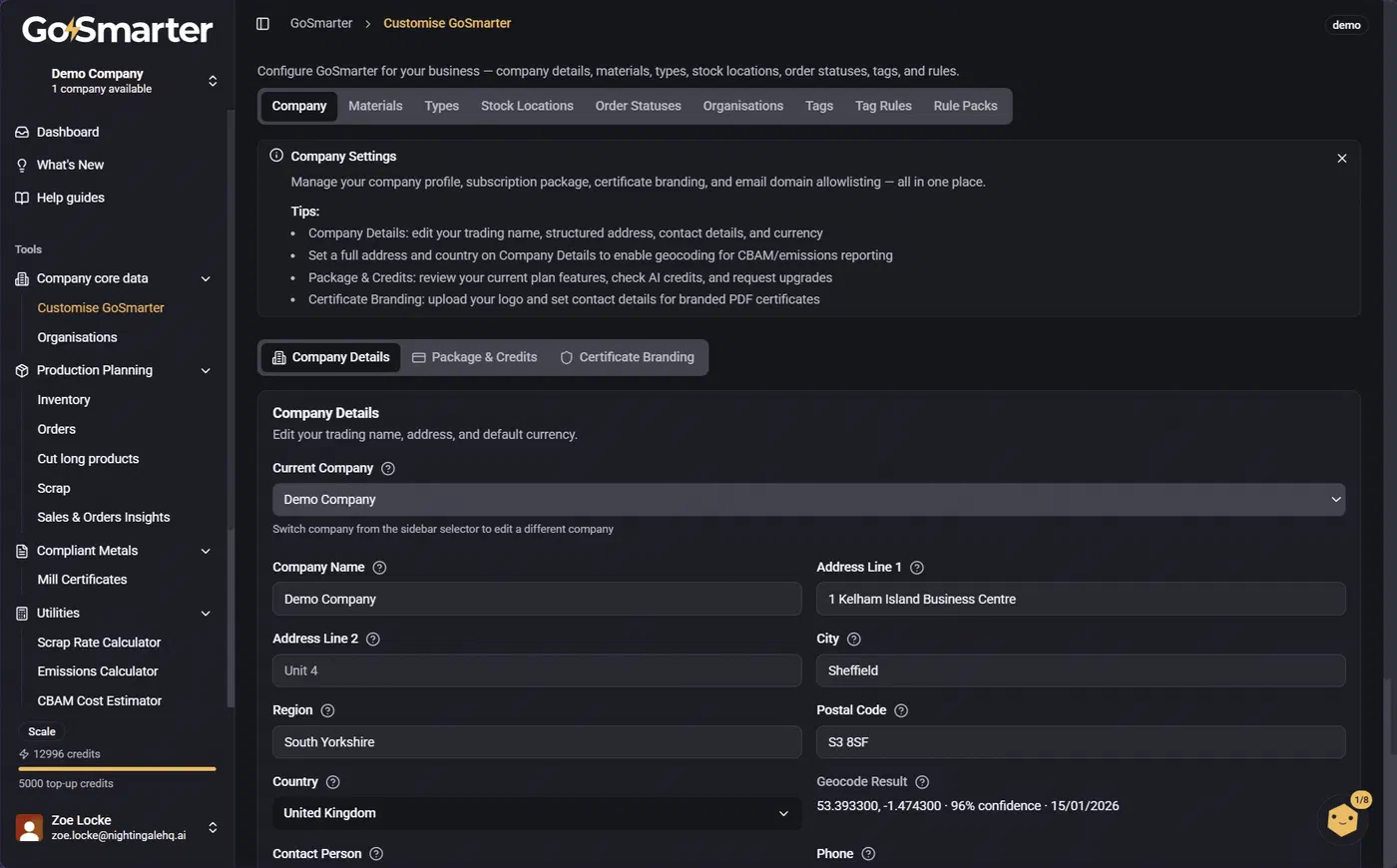Toggle the sidebar panel icon
Viewport: 1397px width, 868px height.
pyautogui.click(x=262, y=23)
